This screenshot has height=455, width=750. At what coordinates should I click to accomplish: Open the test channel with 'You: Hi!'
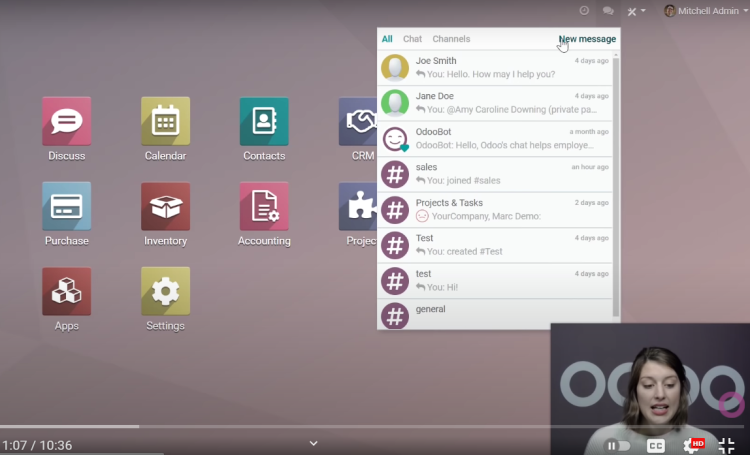click(x=495, y=280)
